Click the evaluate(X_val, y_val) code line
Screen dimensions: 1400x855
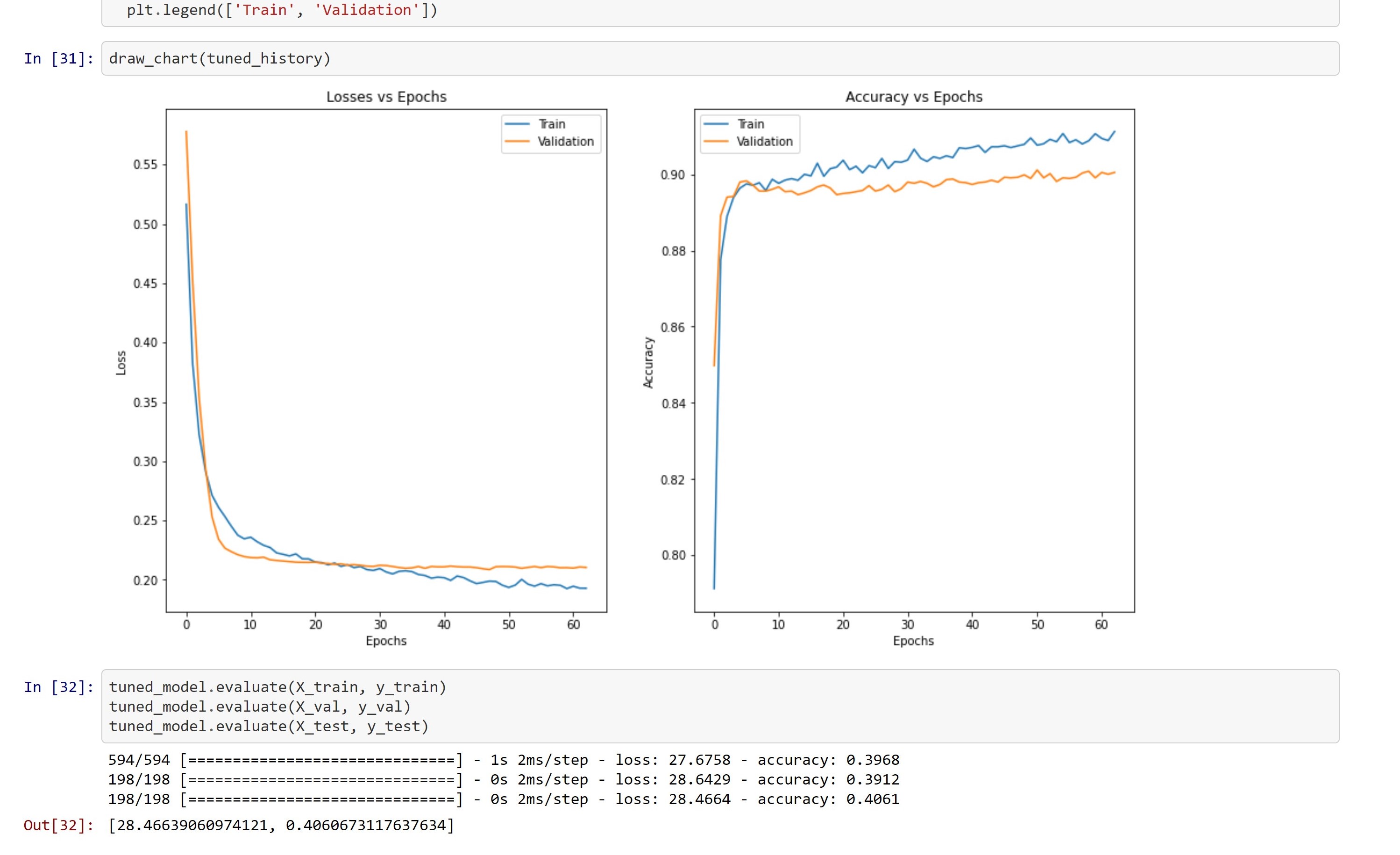click(x=259, y=707)
